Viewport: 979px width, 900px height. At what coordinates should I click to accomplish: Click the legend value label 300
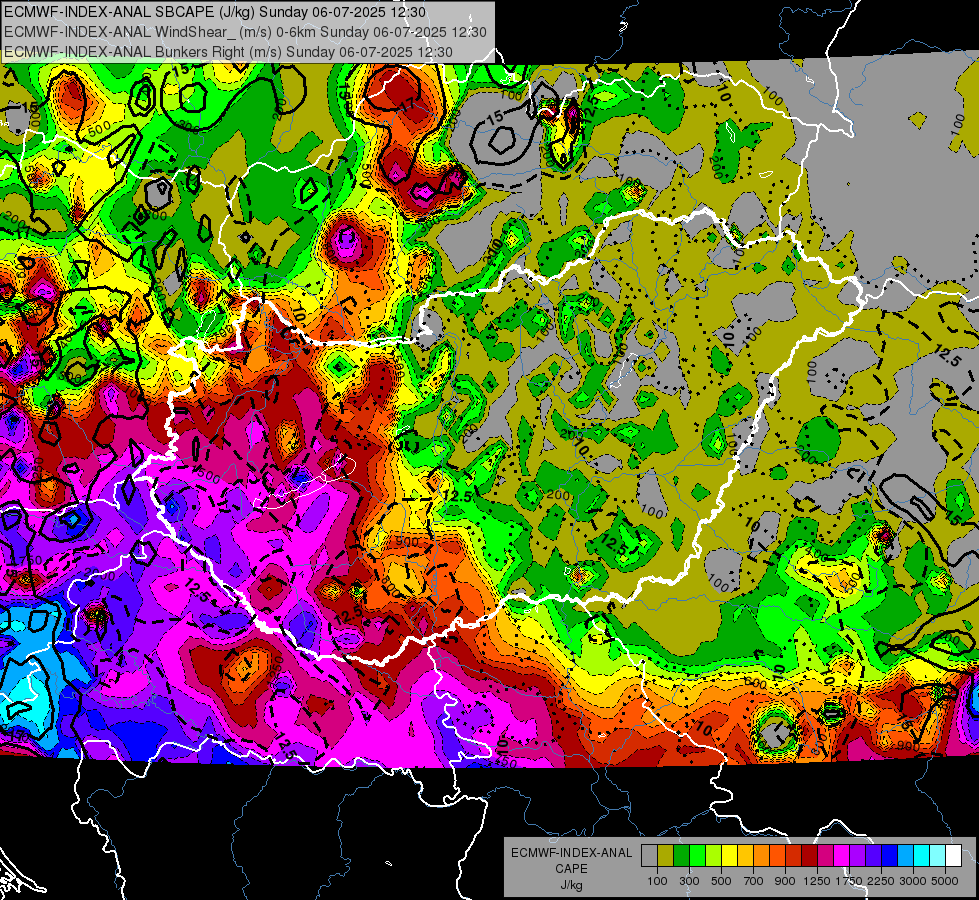[689, 881]
